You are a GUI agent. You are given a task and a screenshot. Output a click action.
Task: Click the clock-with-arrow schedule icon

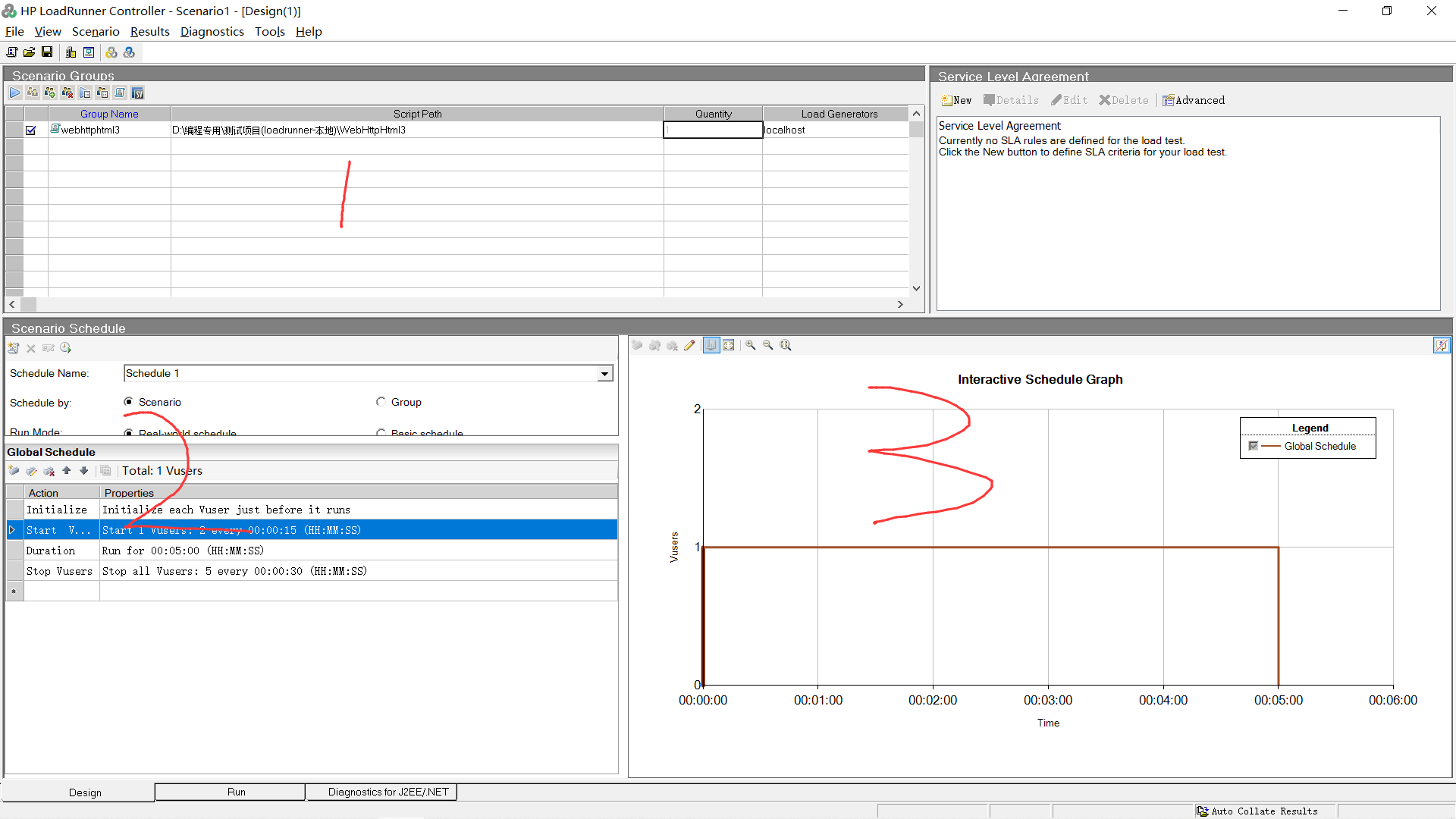click(66, 348)
